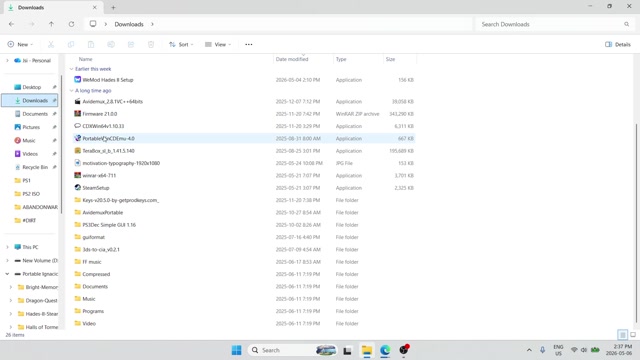Open the Sort dropdown menu
Viewport: 640px width, 360px height.
click(181, 44)
